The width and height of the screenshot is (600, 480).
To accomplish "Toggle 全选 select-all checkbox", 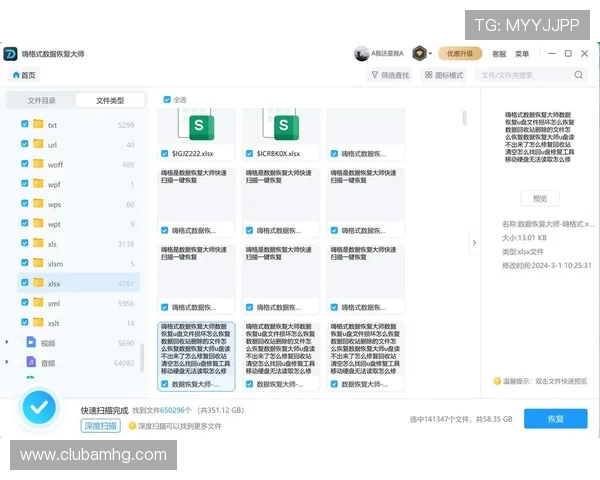I will tap(167, 100).
